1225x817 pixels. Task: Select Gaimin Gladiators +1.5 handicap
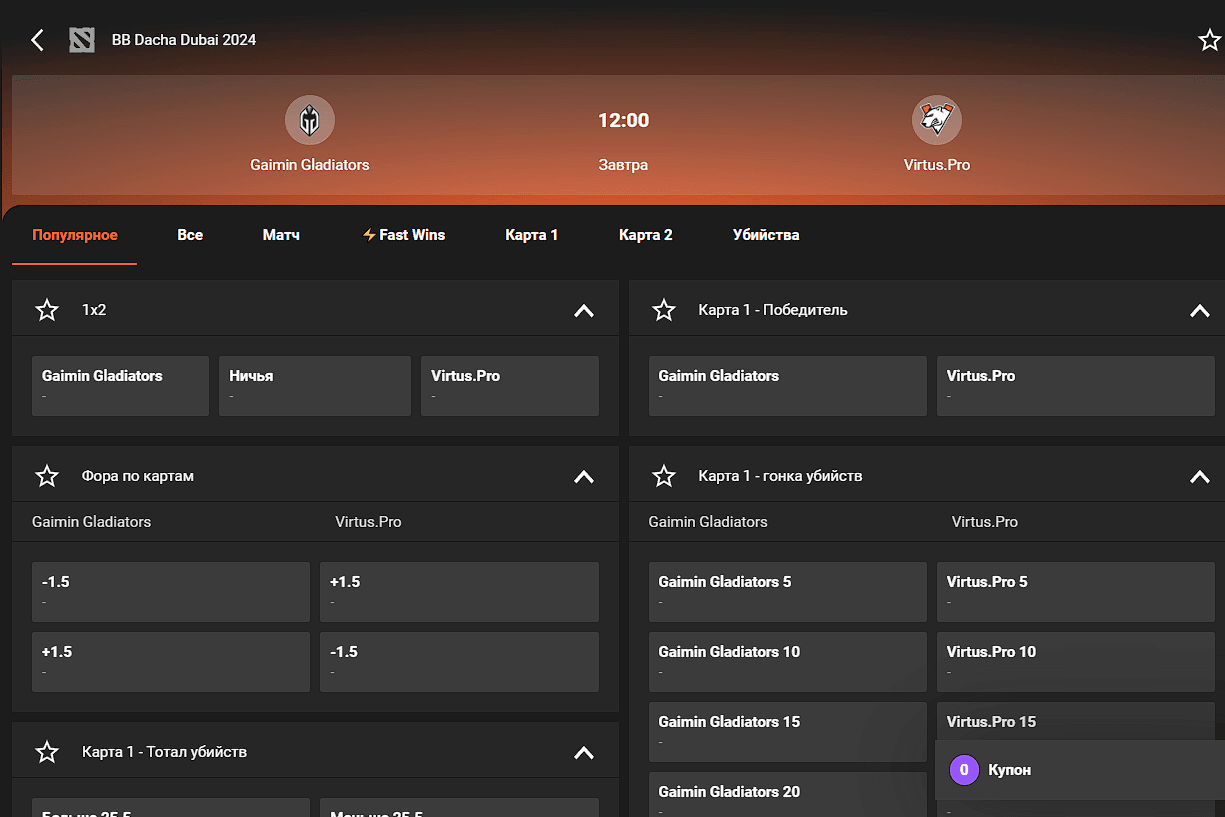(x=171, y=662)
